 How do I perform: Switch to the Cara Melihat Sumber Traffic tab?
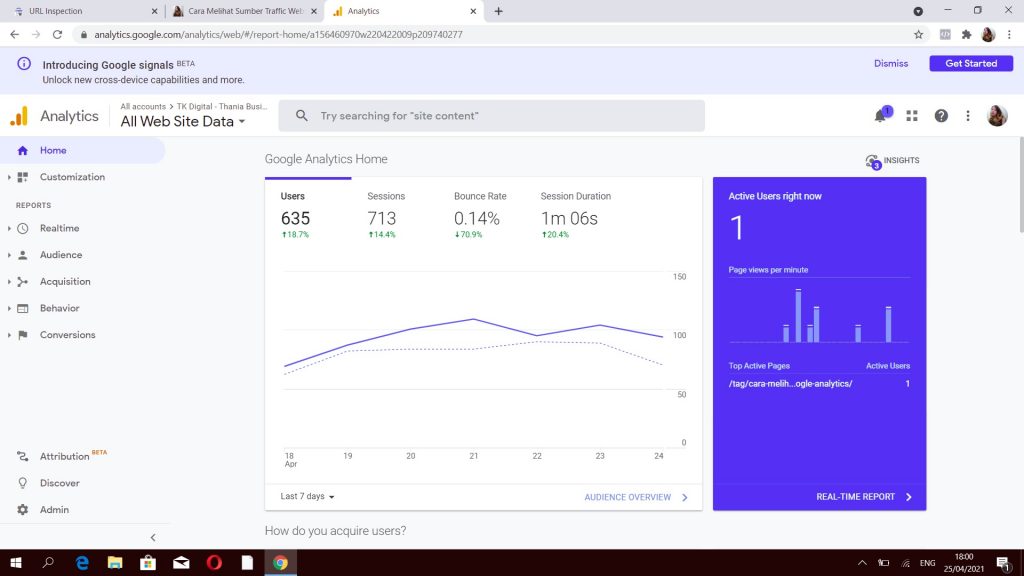pyautogui.click(x=245, y=11)
